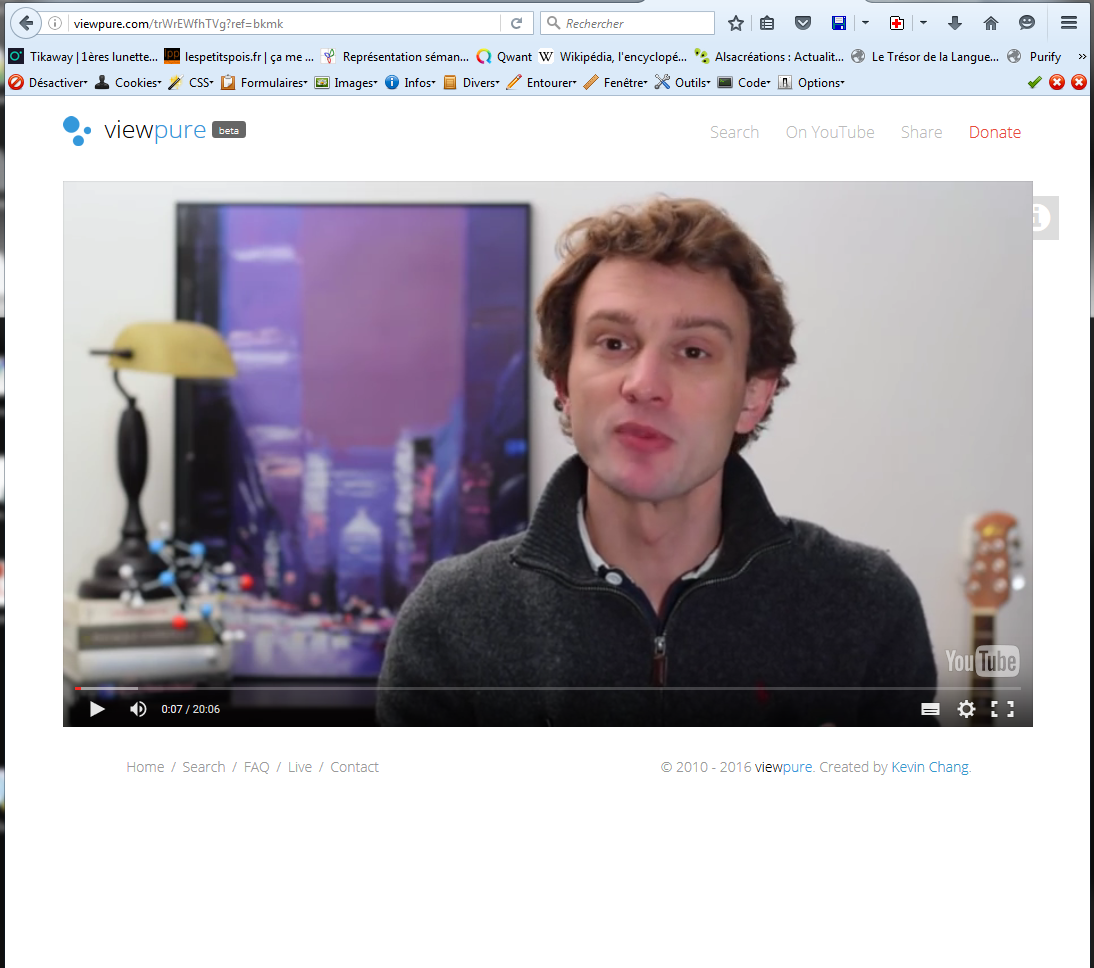Open Live footer link

pos(299,767)
